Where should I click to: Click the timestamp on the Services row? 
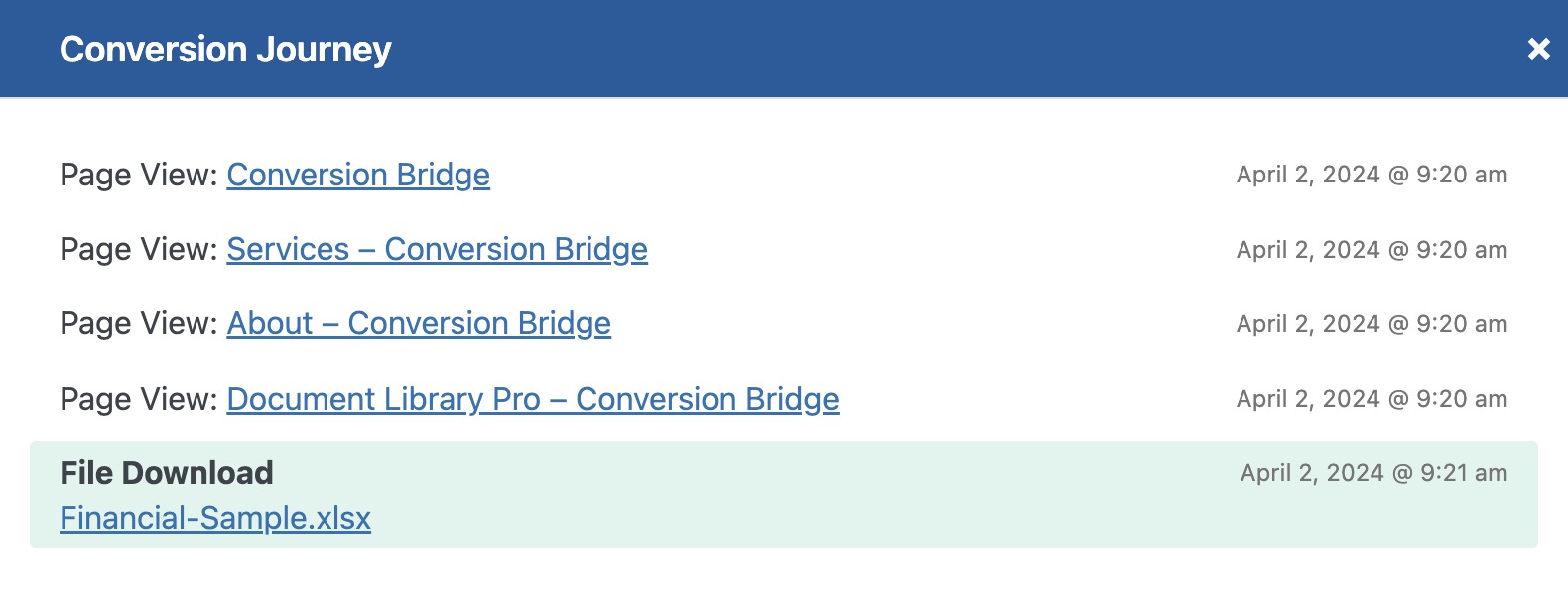click(1372, 249)
